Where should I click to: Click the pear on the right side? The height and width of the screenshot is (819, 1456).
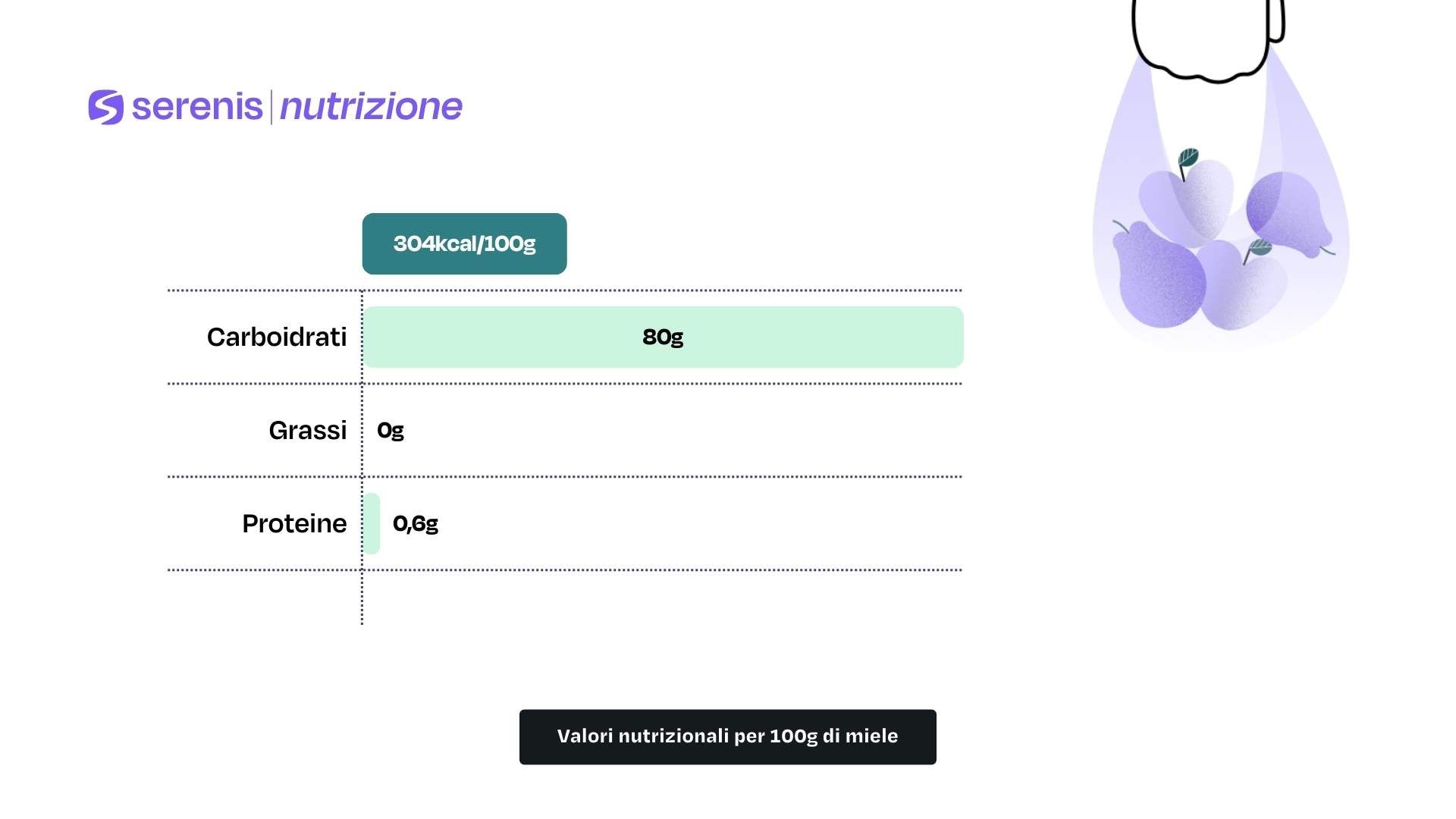(1289, 212)
